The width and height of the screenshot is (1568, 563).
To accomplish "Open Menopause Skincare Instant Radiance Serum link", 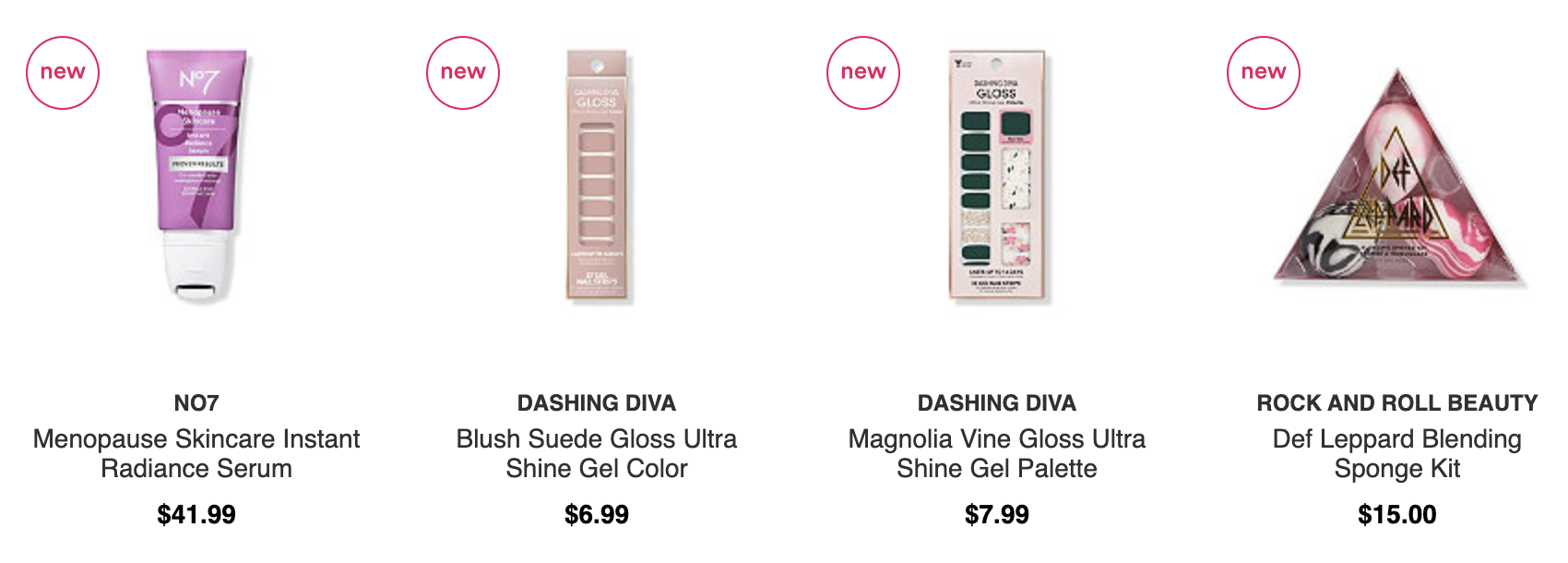I will point(196,453).
